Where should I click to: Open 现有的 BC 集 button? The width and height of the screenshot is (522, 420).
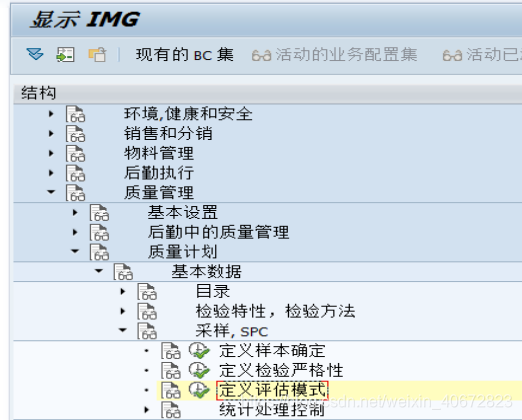point(184,55)
